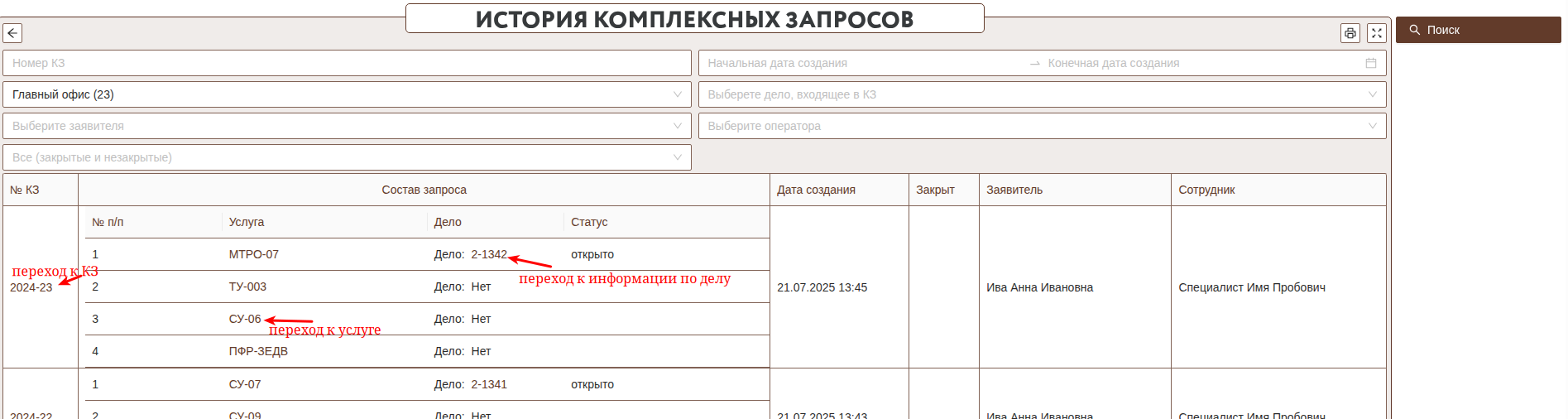The image size is (1568, 419).
Task: Click the Конечная дата создания field
Action: [1200, 63]
